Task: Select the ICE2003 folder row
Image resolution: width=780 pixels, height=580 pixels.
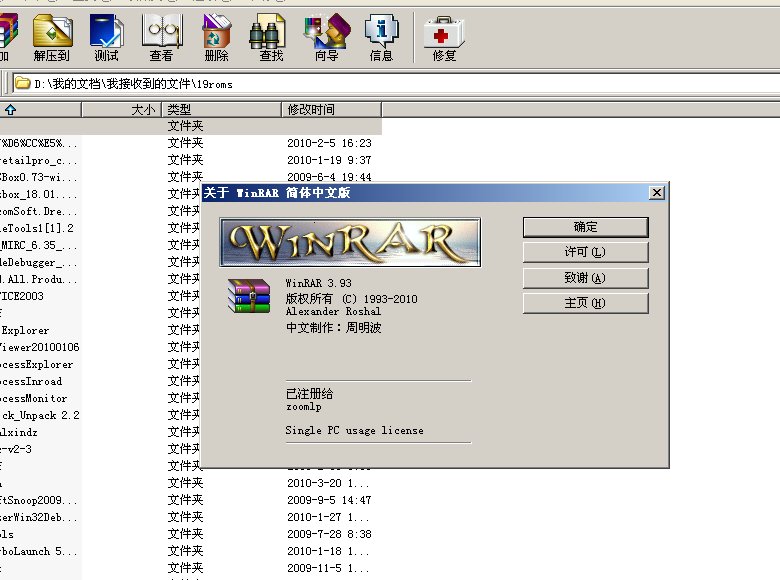Action: pyautogui.click(x=99, y=296)
